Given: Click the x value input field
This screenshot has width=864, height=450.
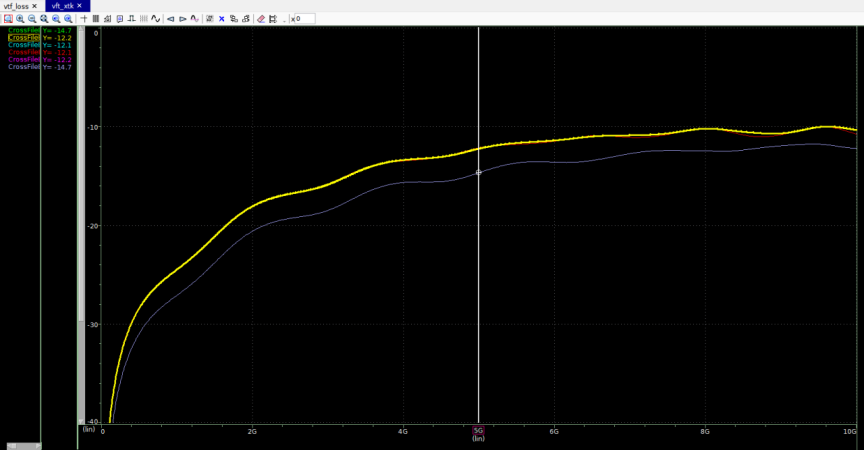Looking at the screenshot, I should [x=305, y=19].
